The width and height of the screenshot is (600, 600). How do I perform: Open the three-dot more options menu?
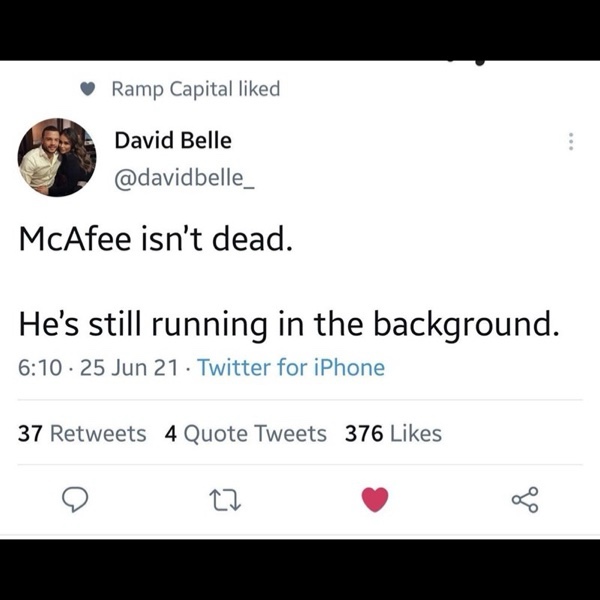click(570, 142)
